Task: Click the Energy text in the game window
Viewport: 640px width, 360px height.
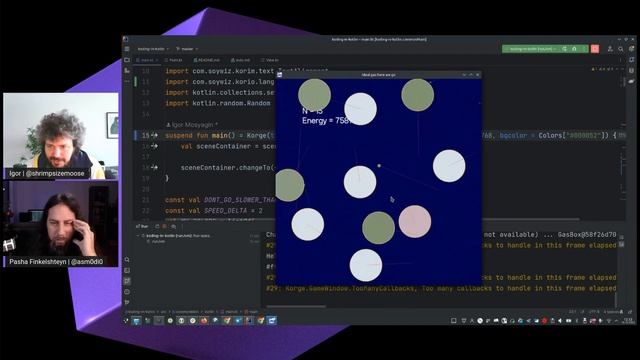Action: point(326,120)
